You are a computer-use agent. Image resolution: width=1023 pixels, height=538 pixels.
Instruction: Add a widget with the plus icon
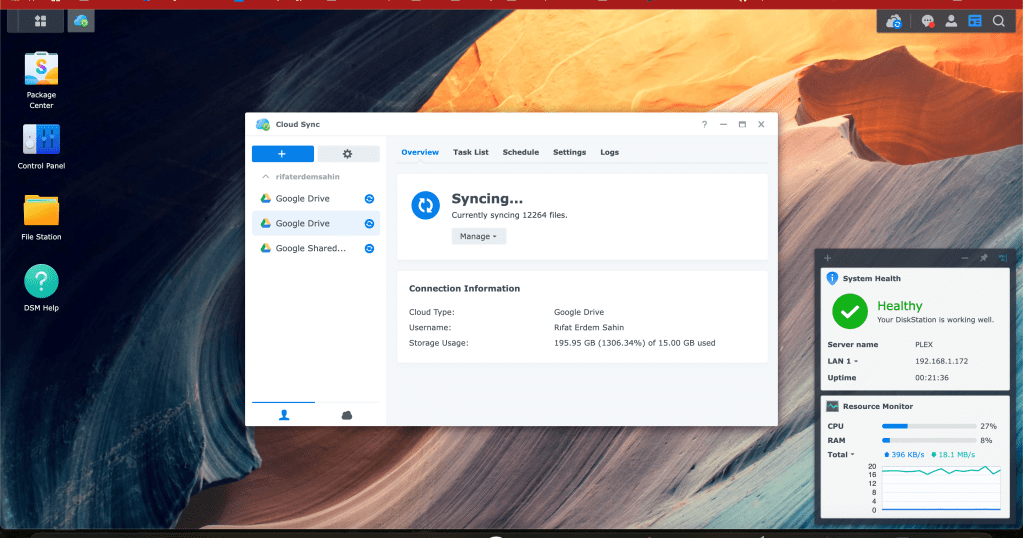pyautogui.click(x=827, y=258)
